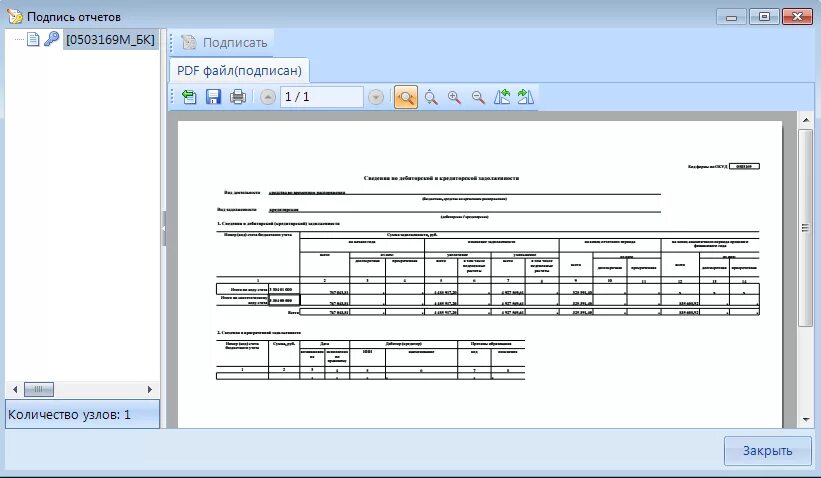Minimize the Подпись отчетов window
This screenshot has height=478, width=821.
(731, 17)
